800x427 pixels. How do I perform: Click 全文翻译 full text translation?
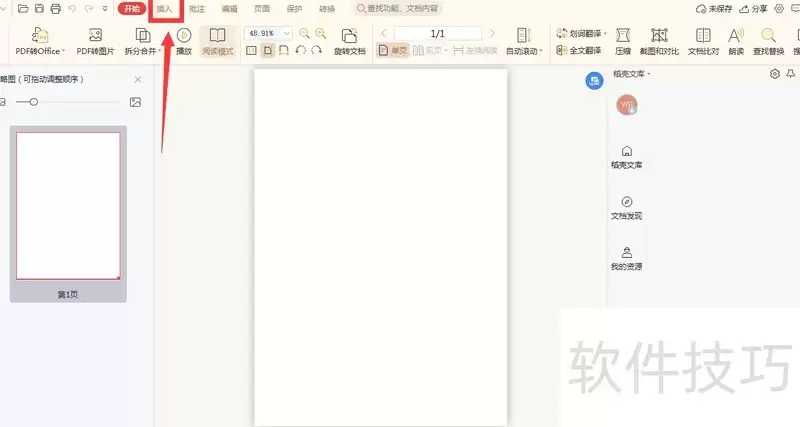click(579, 51)
